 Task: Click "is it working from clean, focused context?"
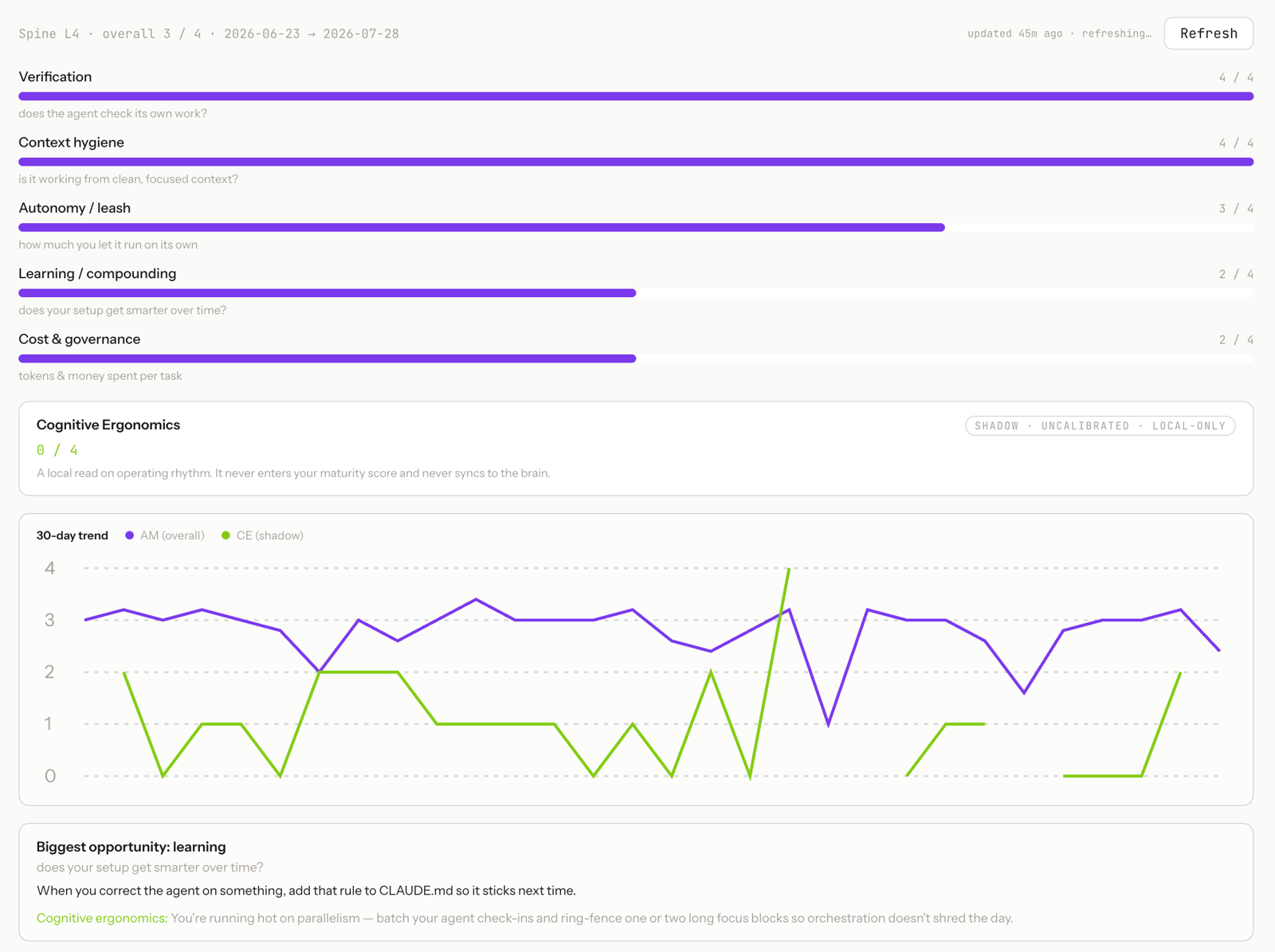(128, 179)
